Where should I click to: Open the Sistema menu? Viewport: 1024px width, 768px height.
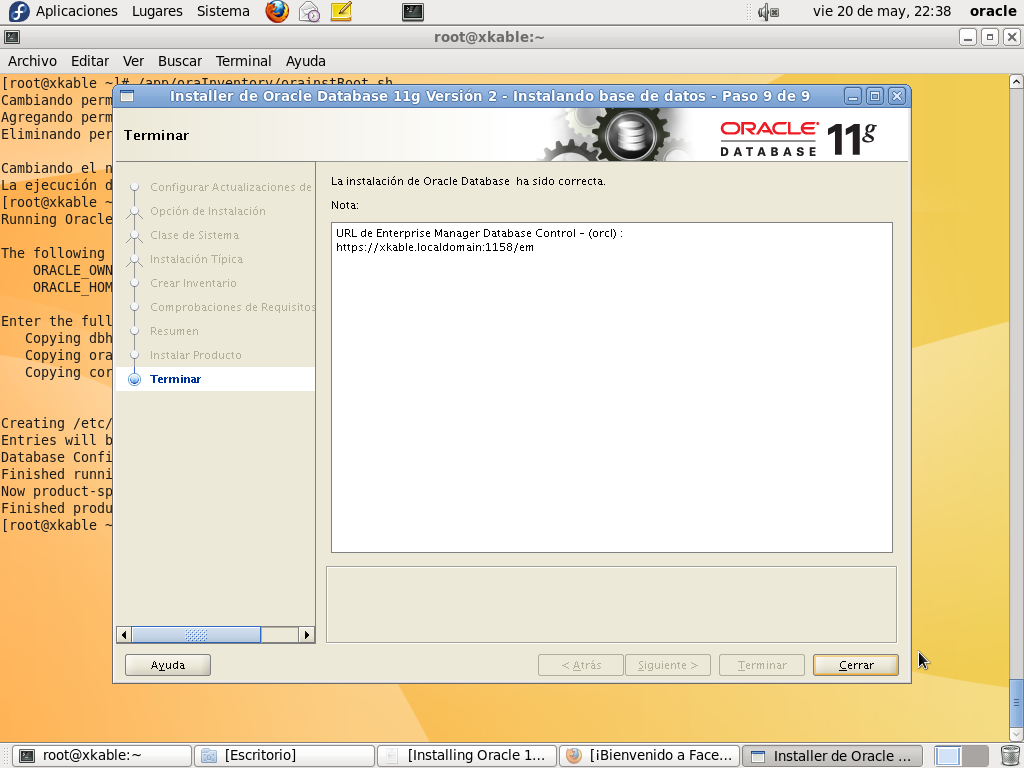(223, 11)
